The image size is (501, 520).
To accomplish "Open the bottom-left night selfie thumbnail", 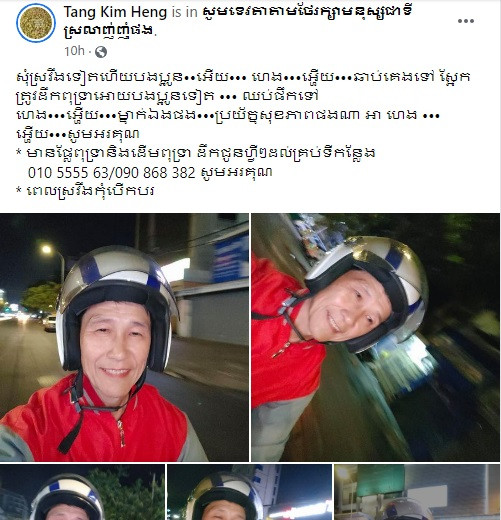I will [82, 492].
